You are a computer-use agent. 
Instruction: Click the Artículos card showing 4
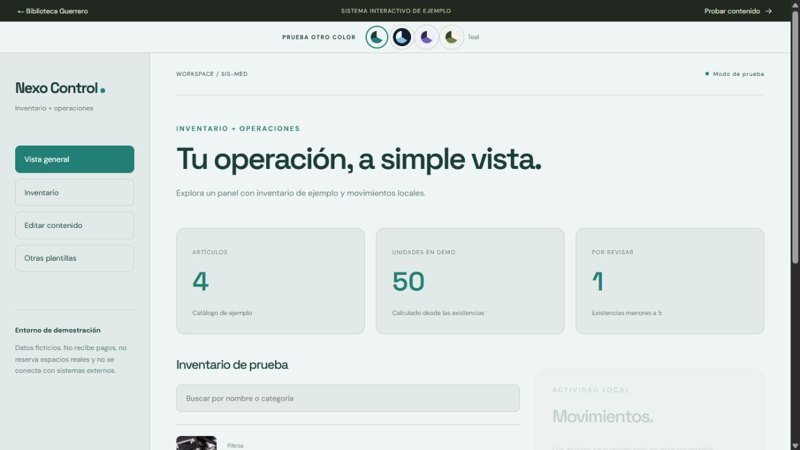pyautogui.click(x=270, y=281)
